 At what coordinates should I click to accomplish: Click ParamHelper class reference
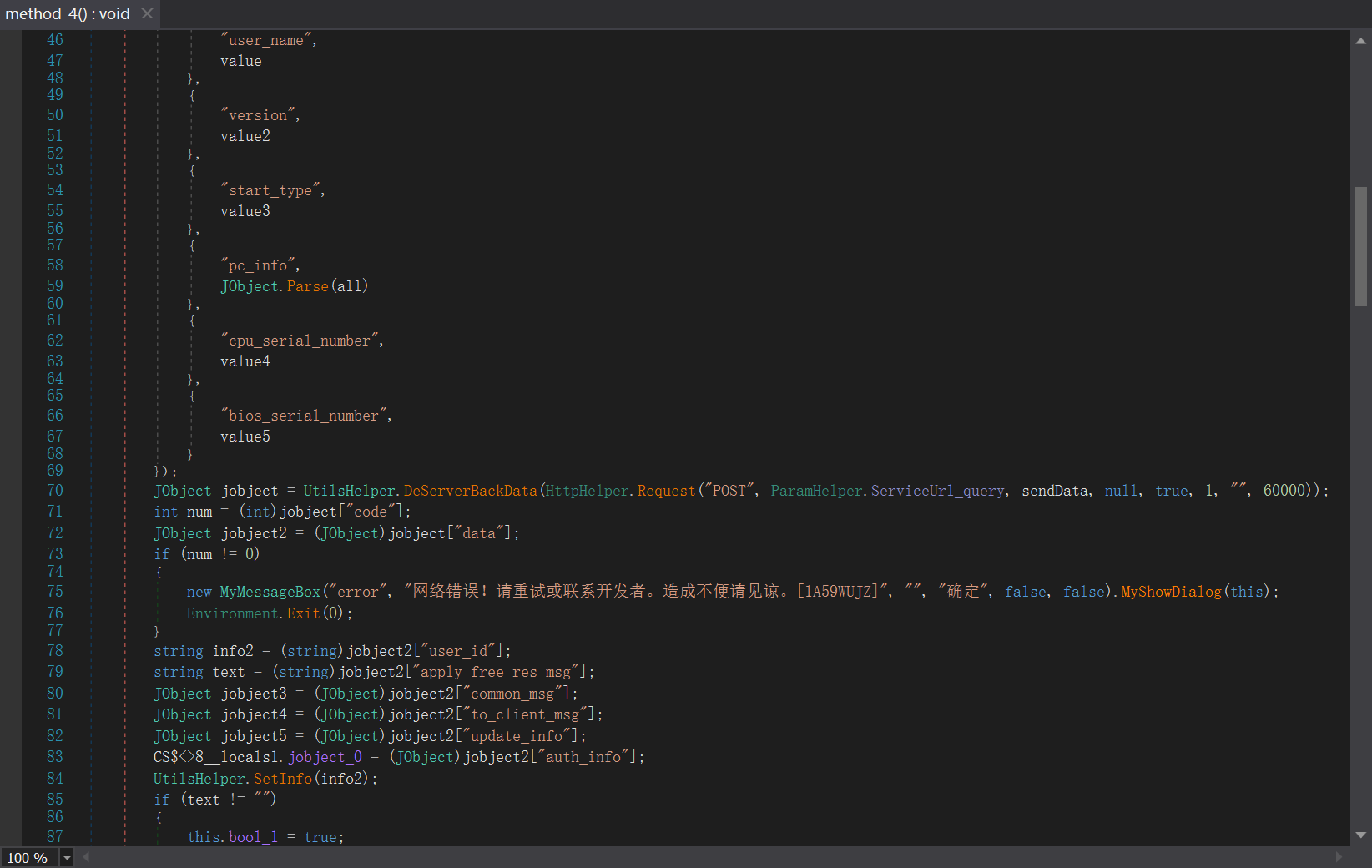(816, 491)
